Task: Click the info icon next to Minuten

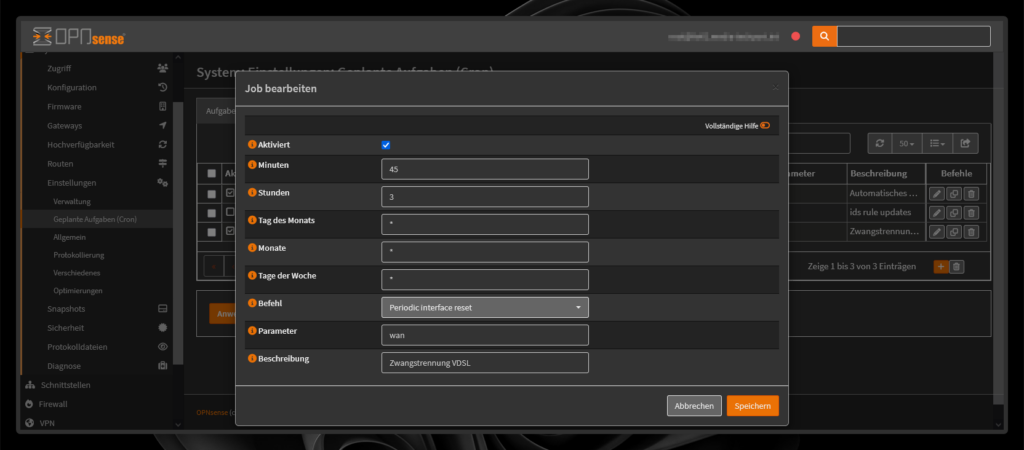Action: (x=252, y=164)
